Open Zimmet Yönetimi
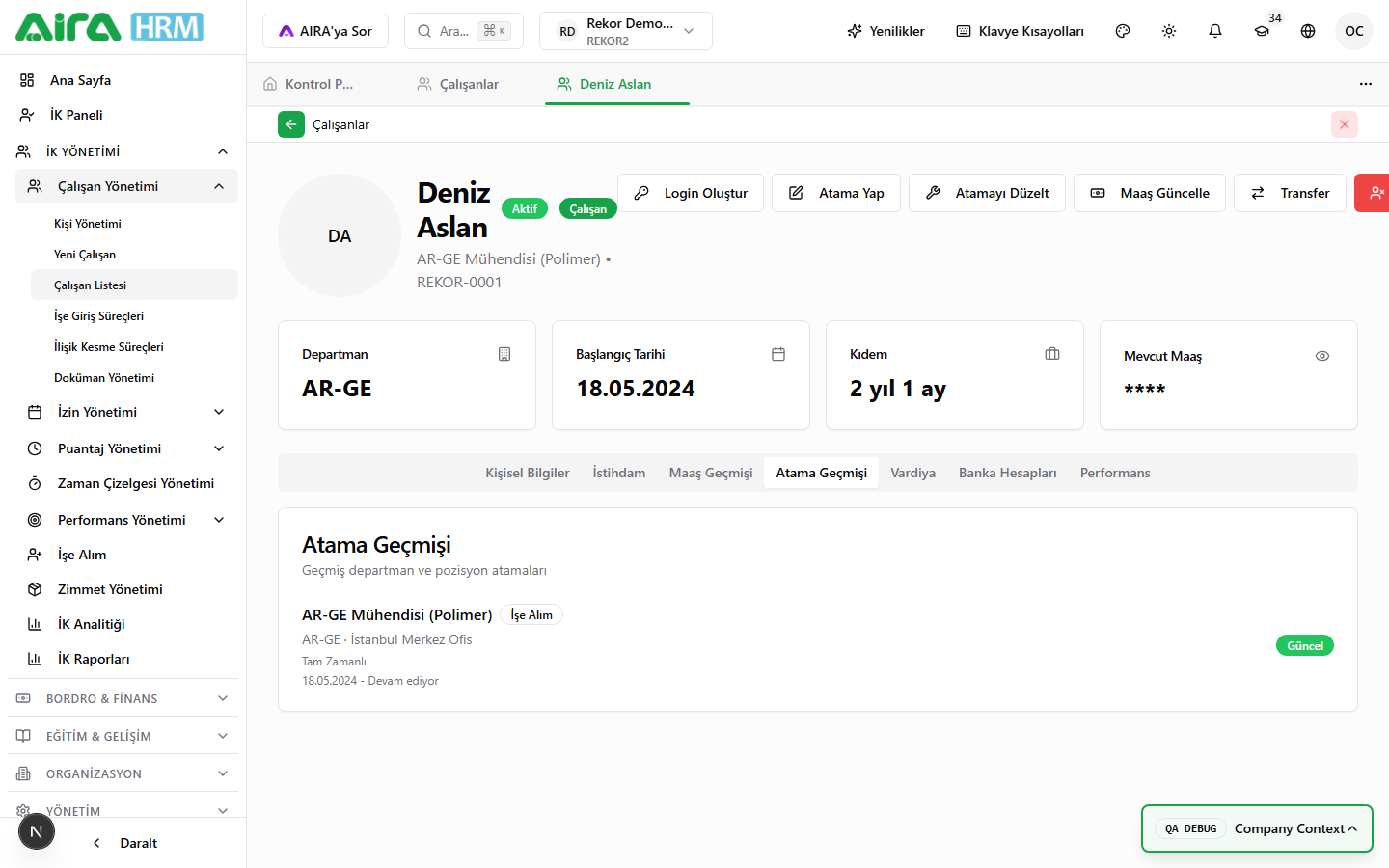1389x868 pixels. coord(126,589)
